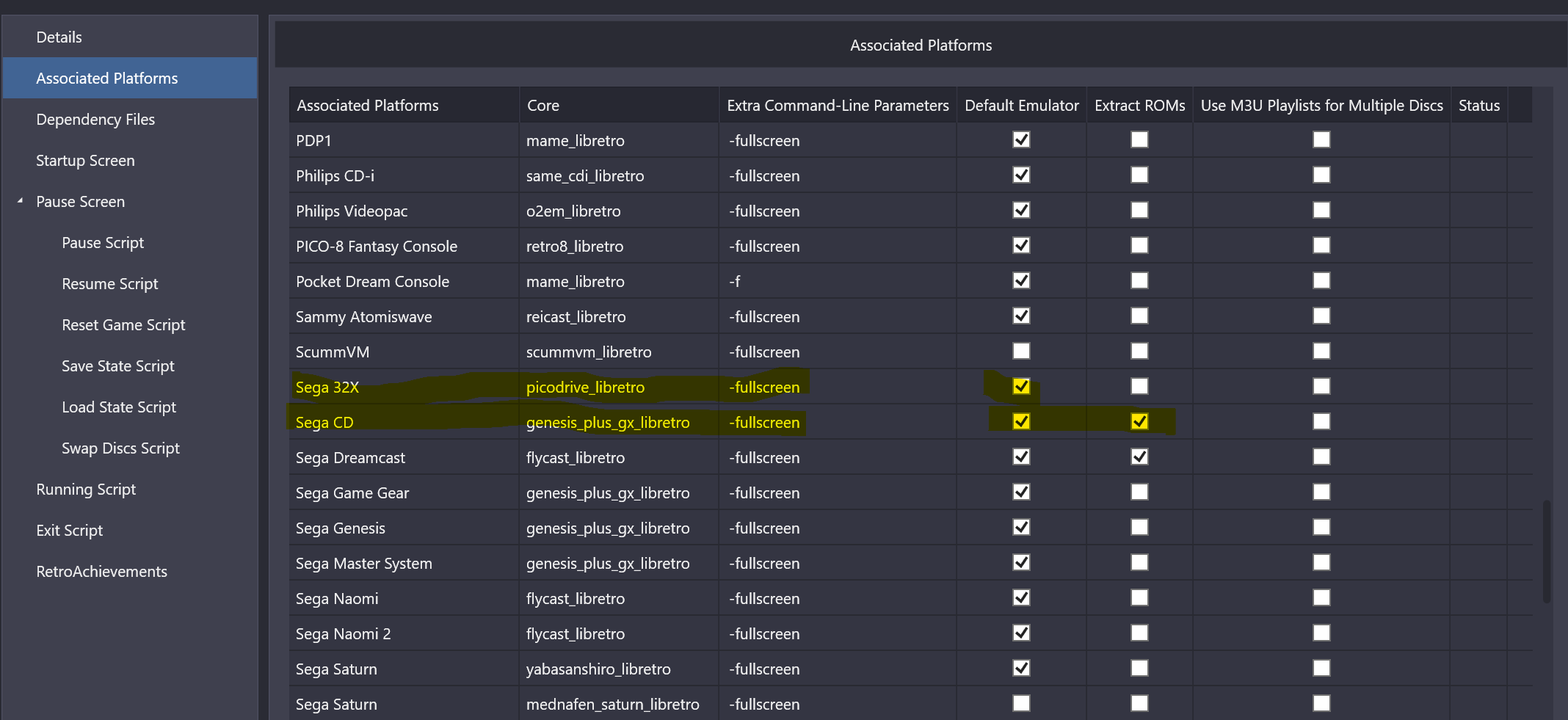Edit the yabasanshiro_libretro core cell
The width and height of the screenshot is (1568, 720).
click(x=620, y=669)
